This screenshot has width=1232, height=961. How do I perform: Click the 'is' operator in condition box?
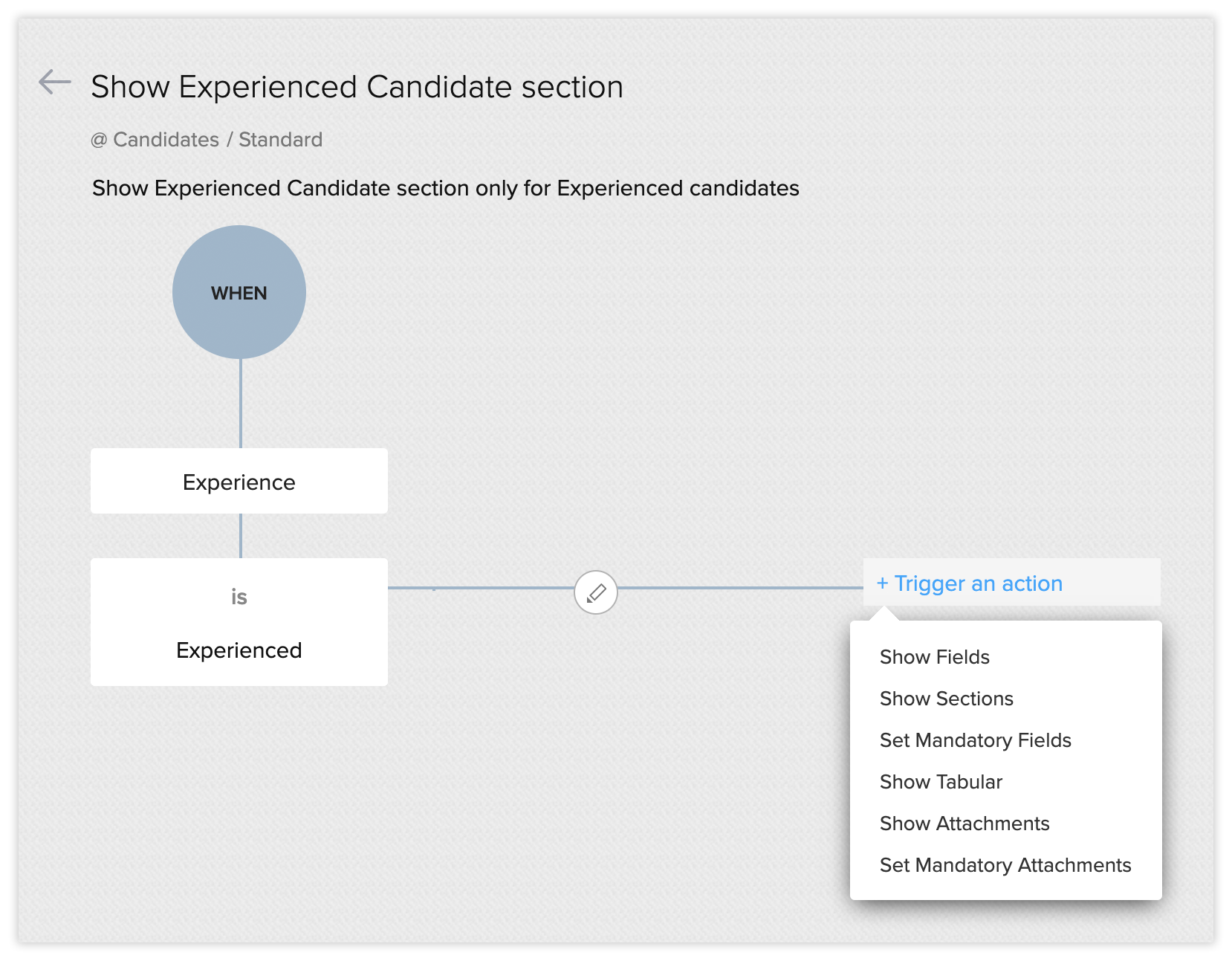(239, 597)
